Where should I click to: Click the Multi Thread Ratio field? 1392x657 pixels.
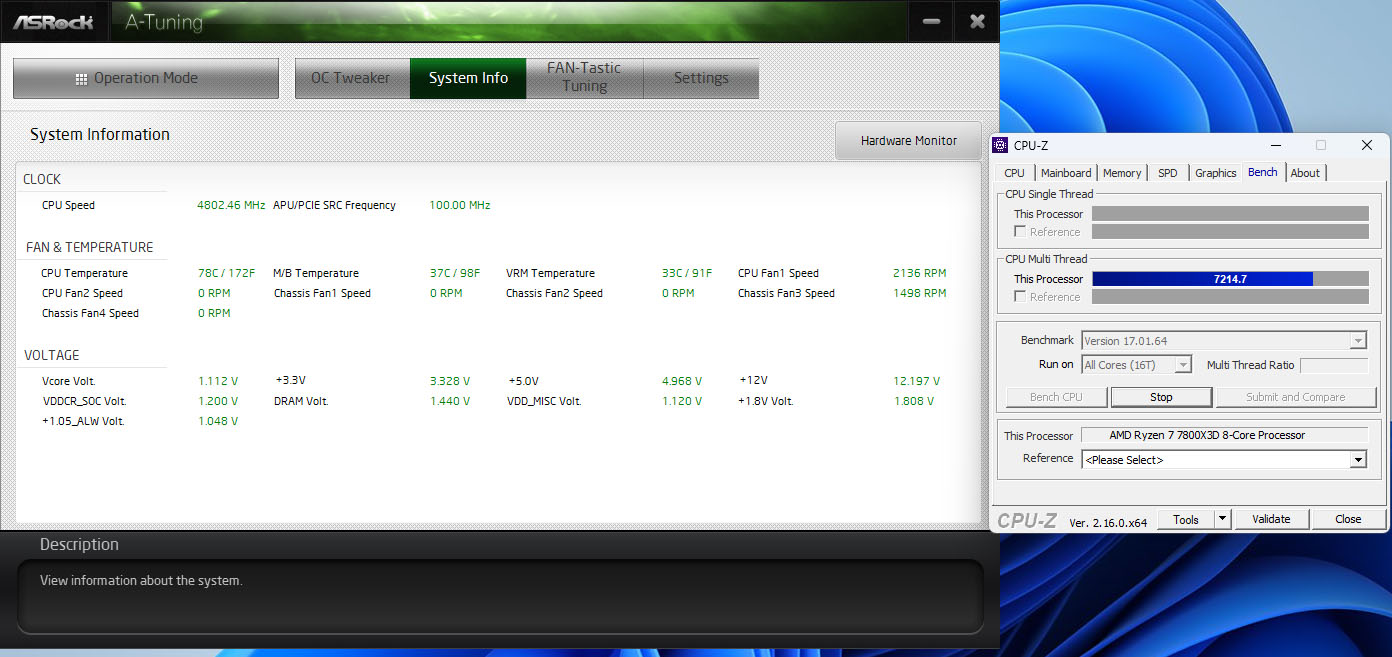pos(1334,365)
